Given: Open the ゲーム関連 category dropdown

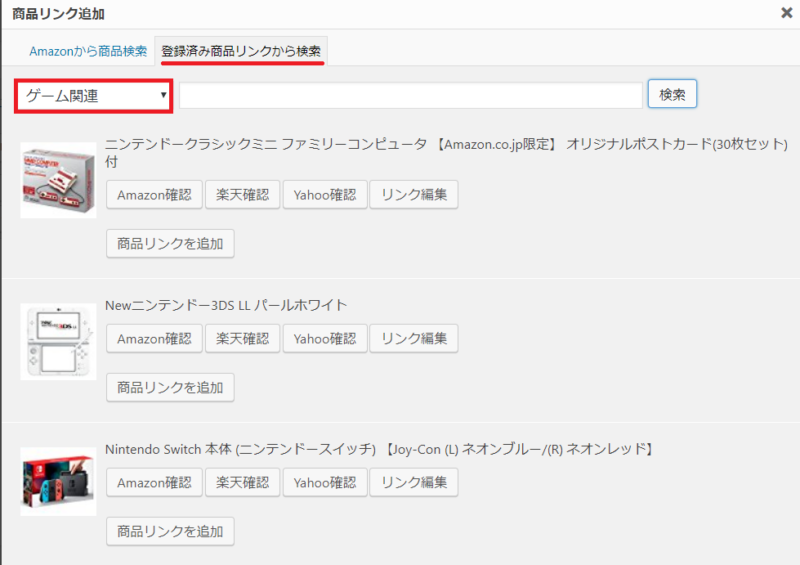Looking at the screenshot, I should coord(94,96).
